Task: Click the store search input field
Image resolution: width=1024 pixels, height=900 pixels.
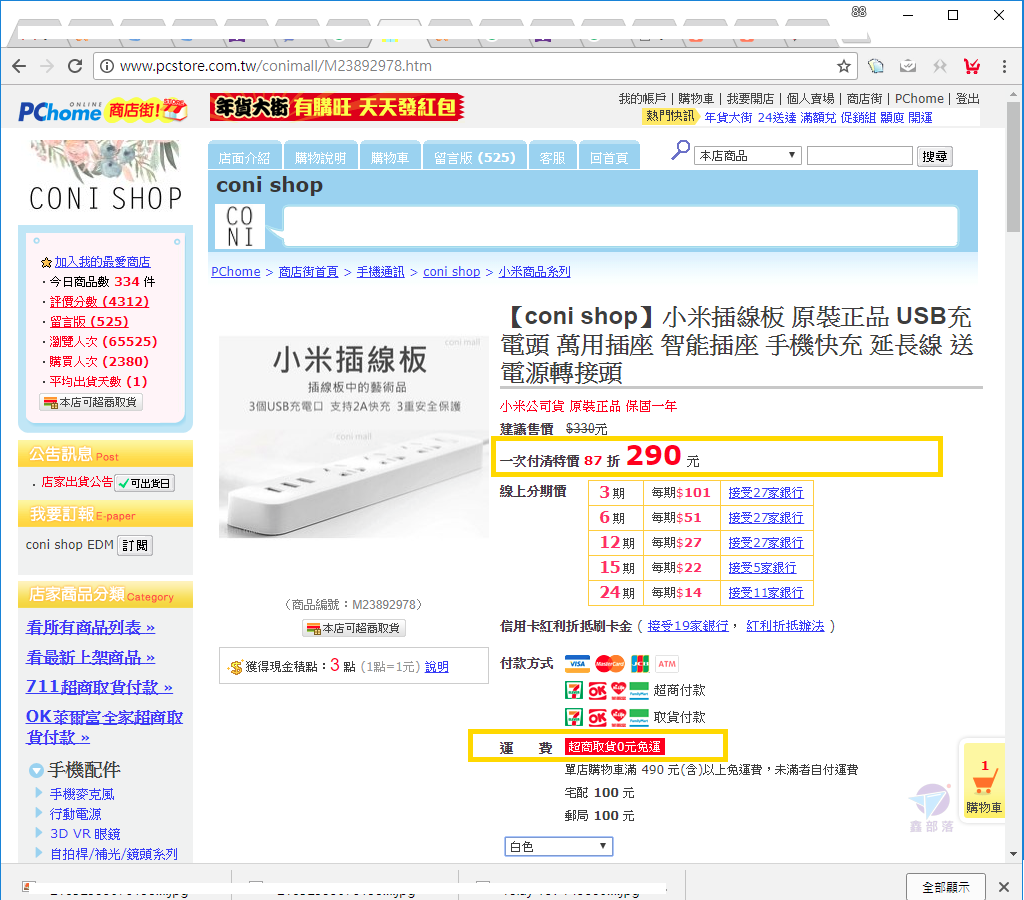Action: coord(859,155)
